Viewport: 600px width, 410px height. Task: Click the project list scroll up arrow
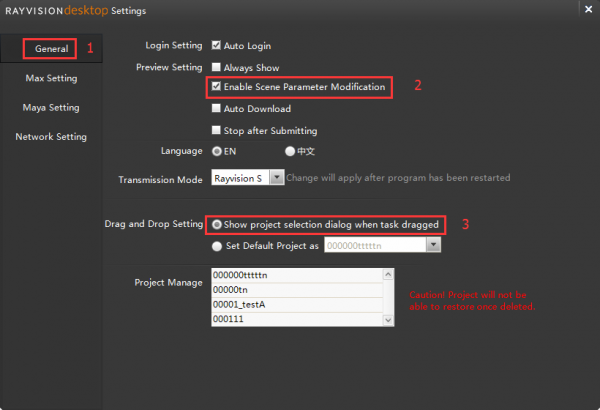[x=388, y=274]
